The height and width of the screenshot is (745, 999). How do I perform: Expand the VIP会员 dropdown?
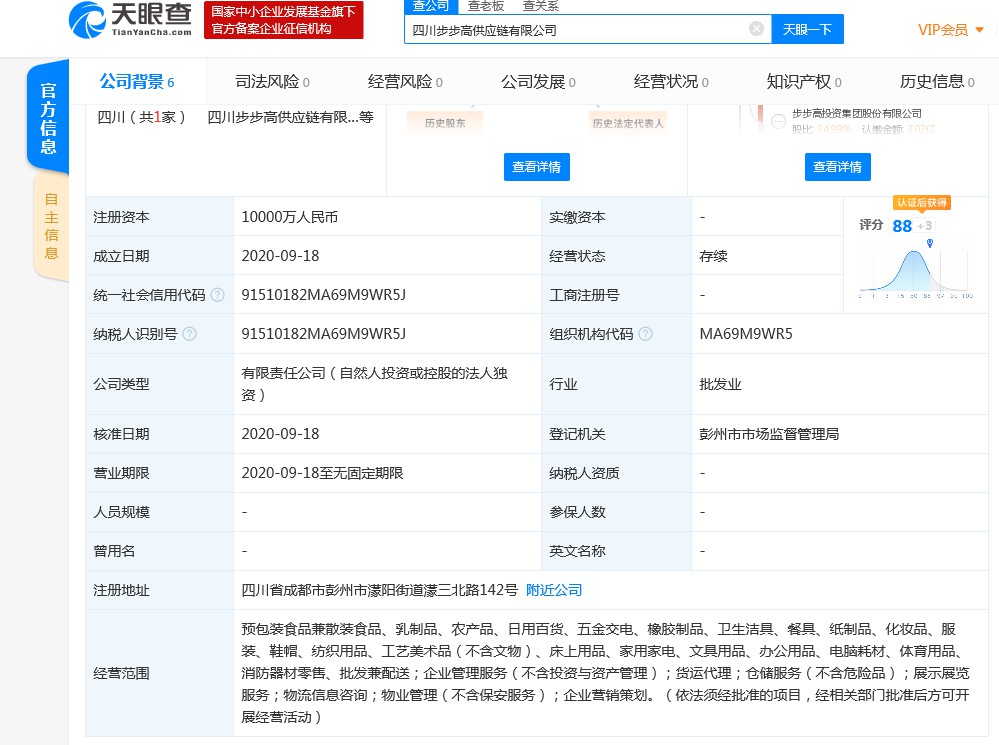pyautogui.click(x=951, y=30)
